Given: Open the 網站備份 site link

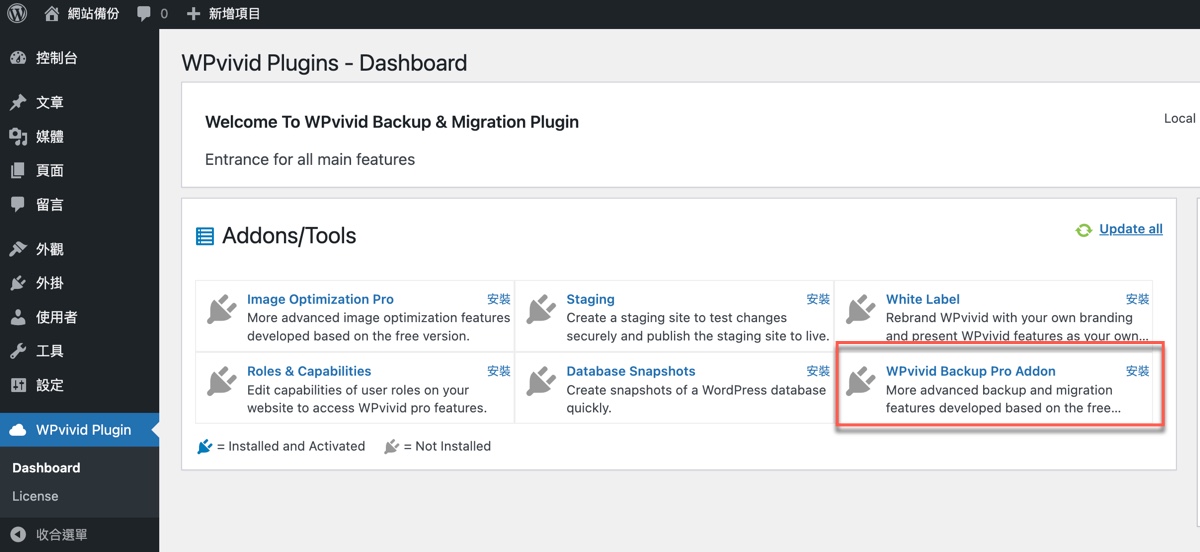Looking at the screenshot, I should [x=82, y=14].
